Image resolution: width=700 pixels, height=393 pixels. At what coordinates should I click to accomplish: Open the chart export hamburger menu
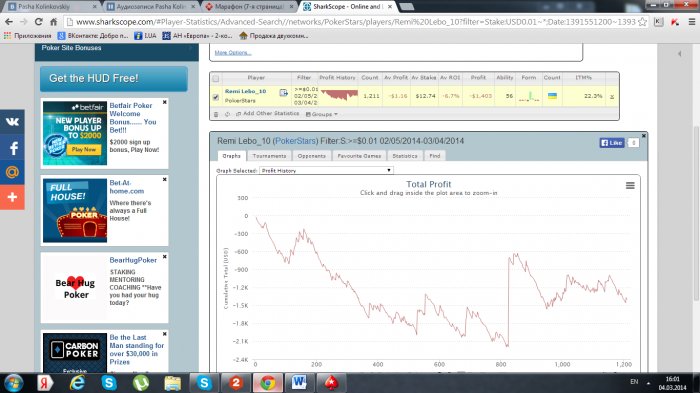click(x=630, y=185)
